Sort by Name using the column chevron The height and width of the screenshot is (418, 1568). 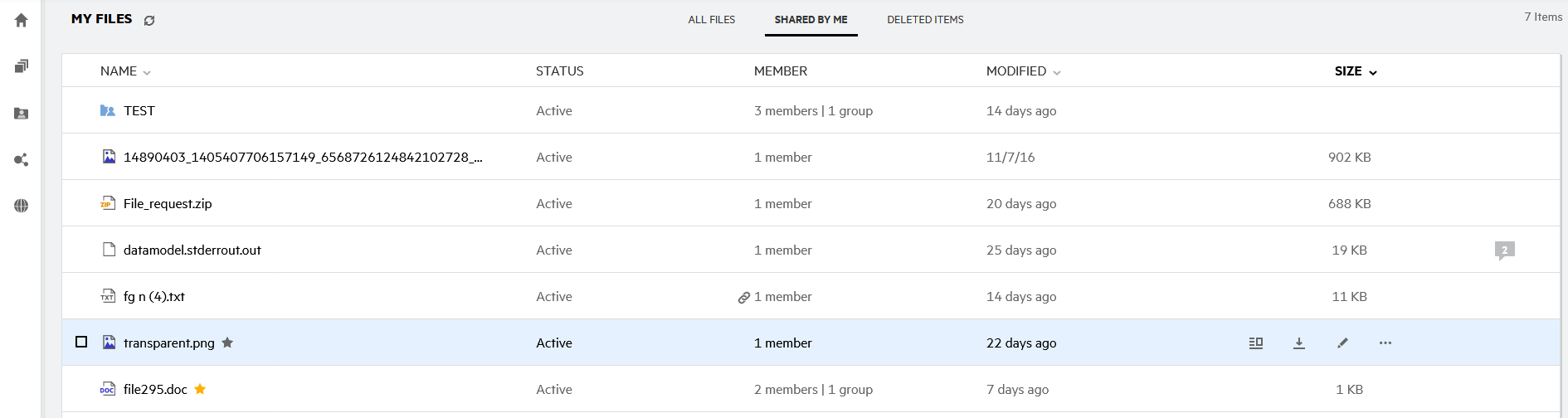[147, 72]
